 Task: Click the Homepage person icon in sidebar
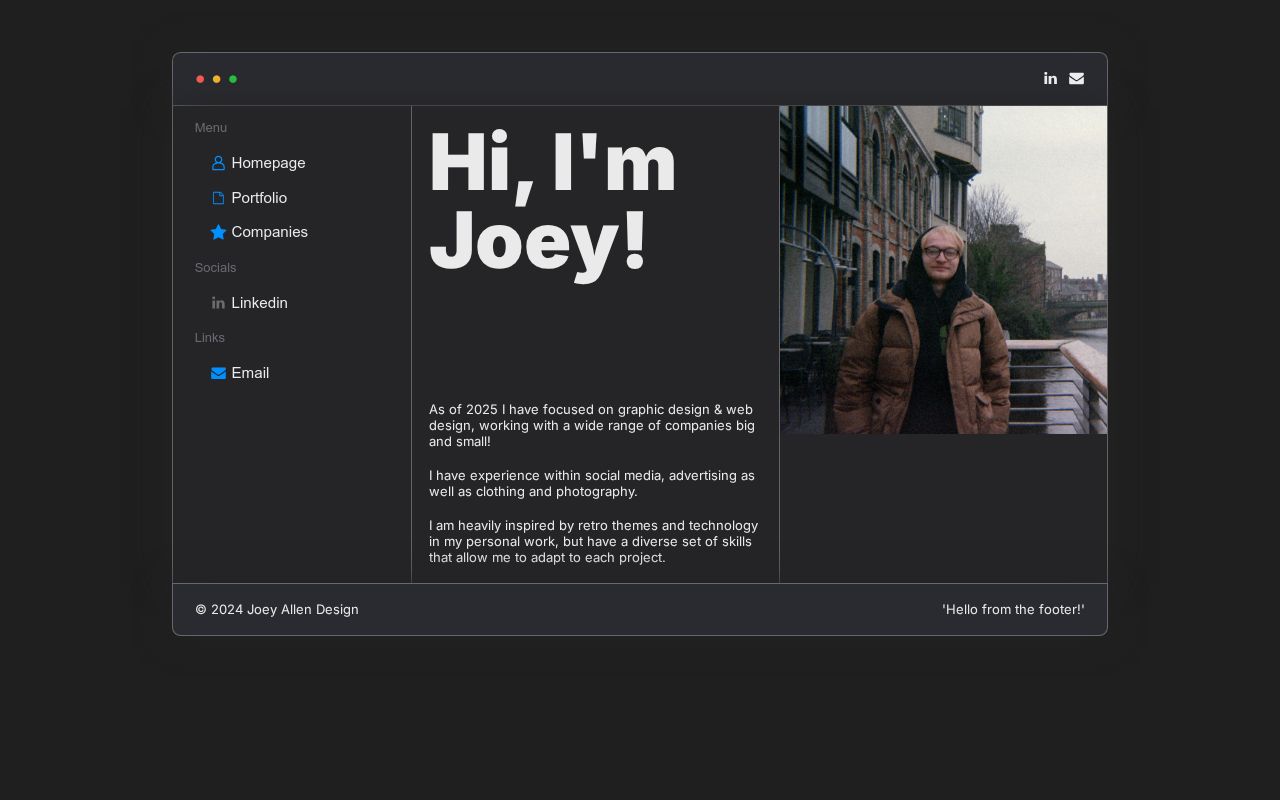tap(219, 163)
